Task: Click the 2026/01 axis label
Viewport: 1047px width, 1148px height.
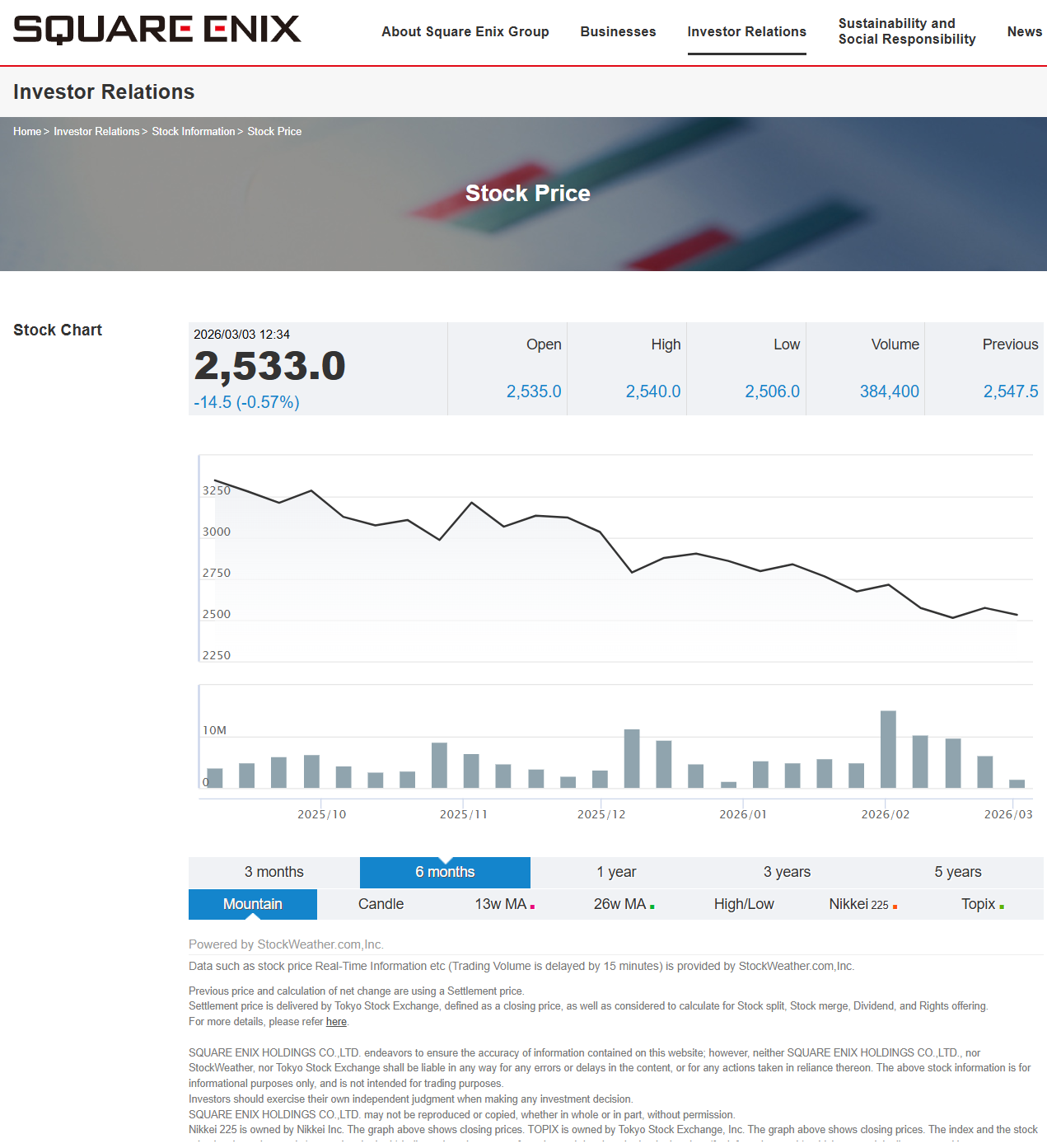Action: click(x=743, y=814)
